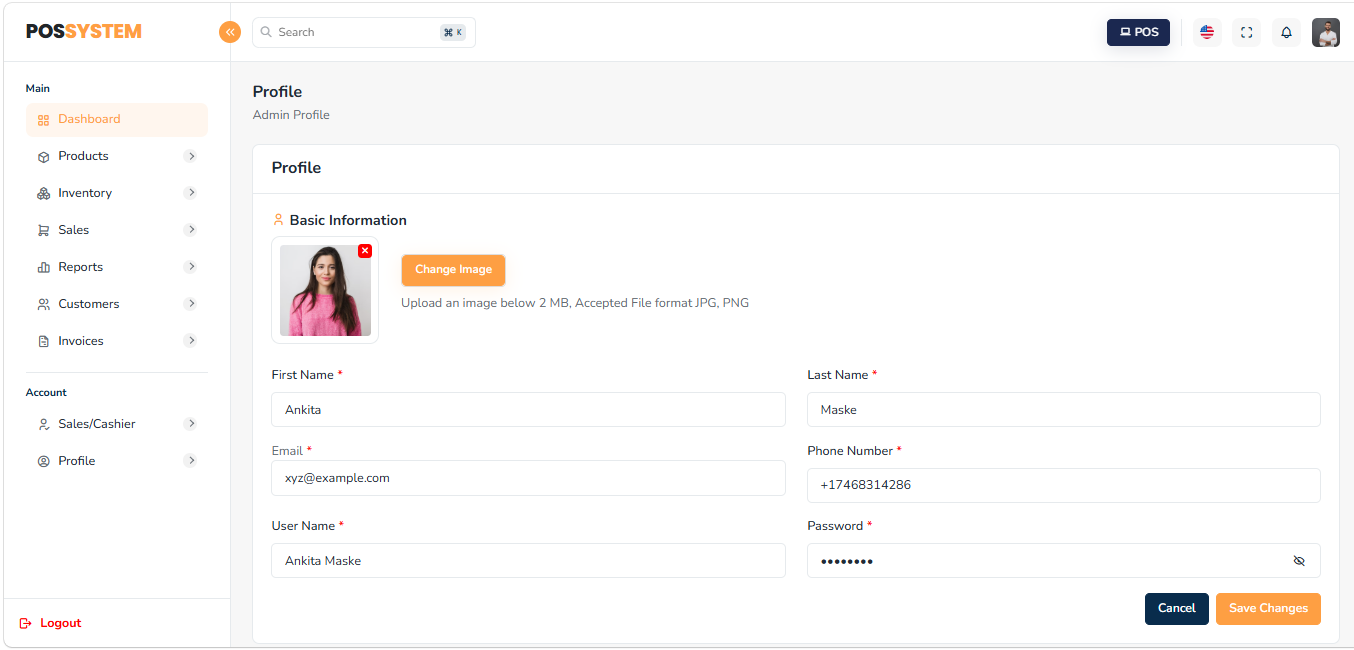Open the user avatar menu in header
The width and height of the screenshot is (1354, 650).
pyautogui.click(x=1325, y=32)
